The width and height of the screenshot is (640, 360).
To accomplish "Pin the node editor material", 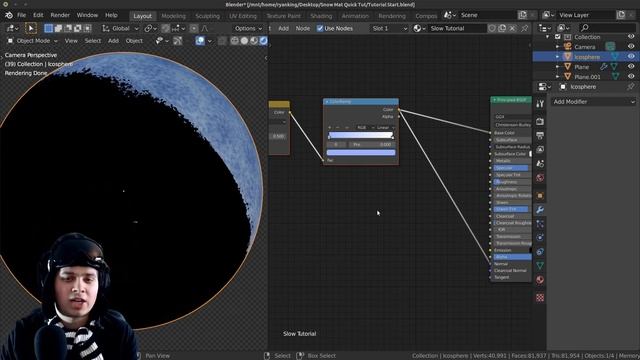I will click(x=525, y=28).
